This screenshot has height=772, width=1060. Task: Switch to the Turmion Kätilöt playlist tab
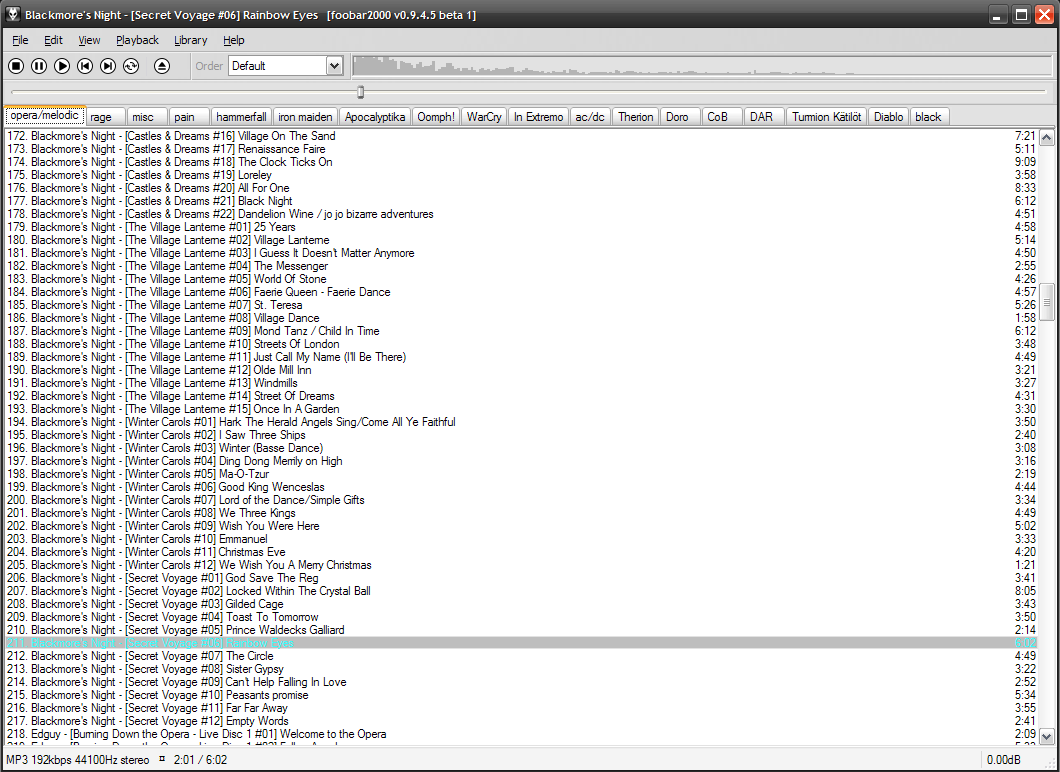(827, 117)
